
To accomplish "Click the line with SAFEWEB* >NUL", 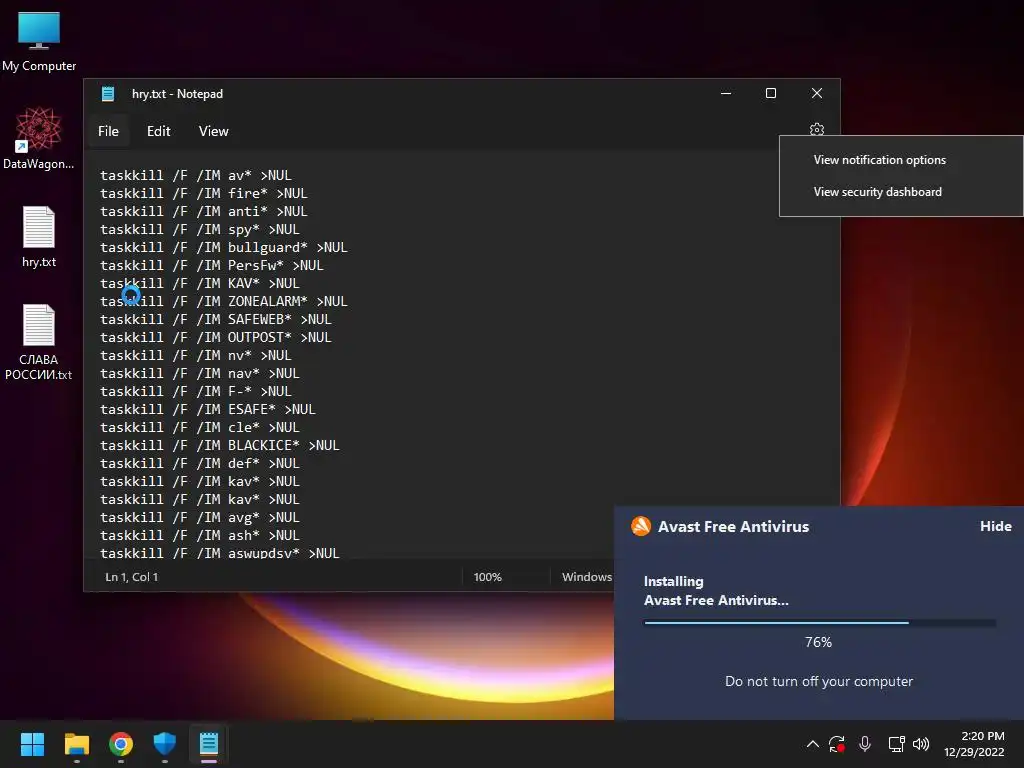I will pyautogui.click(x=216, y=319).
